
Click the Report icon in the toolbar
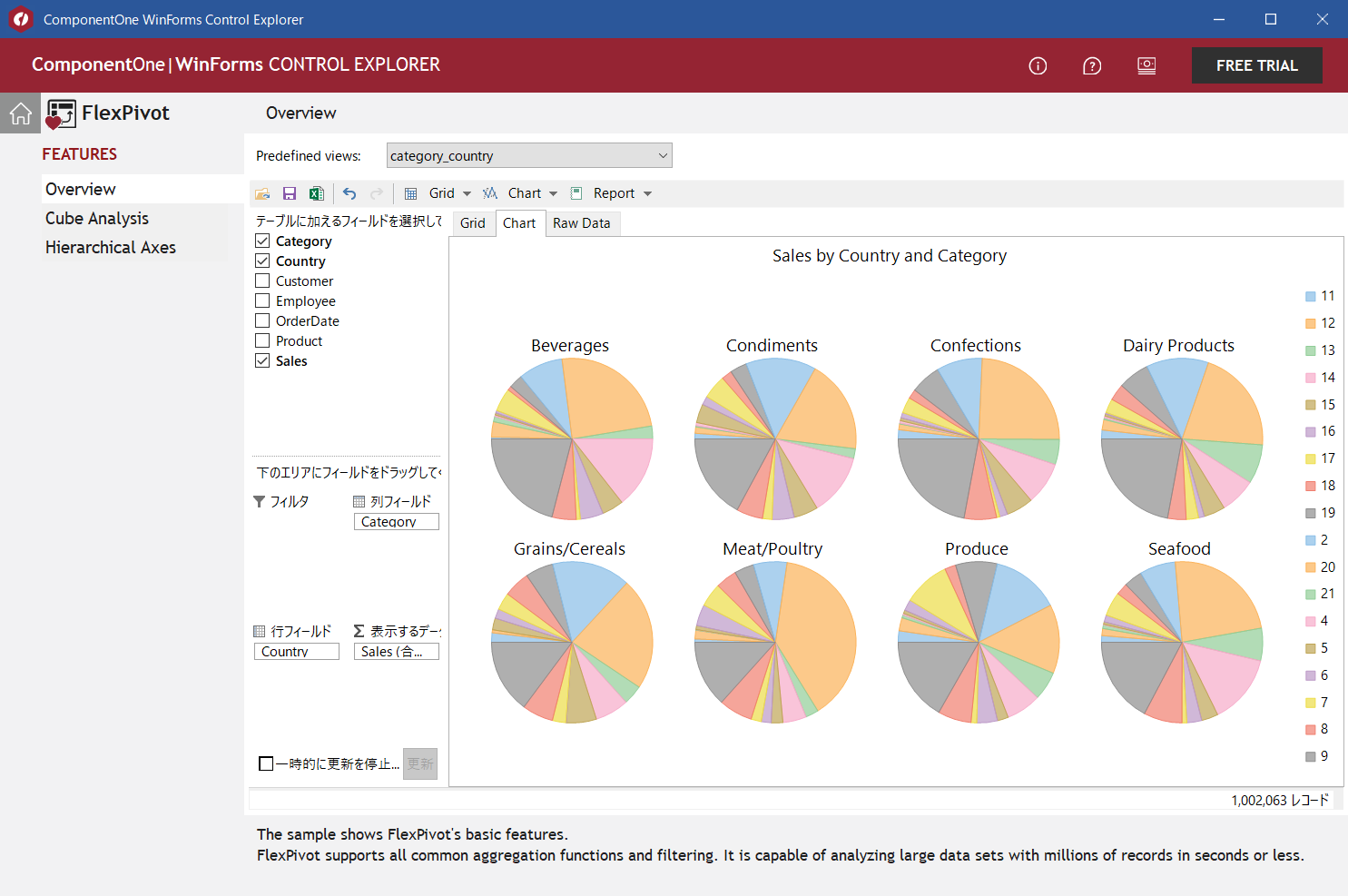(576, 193)
